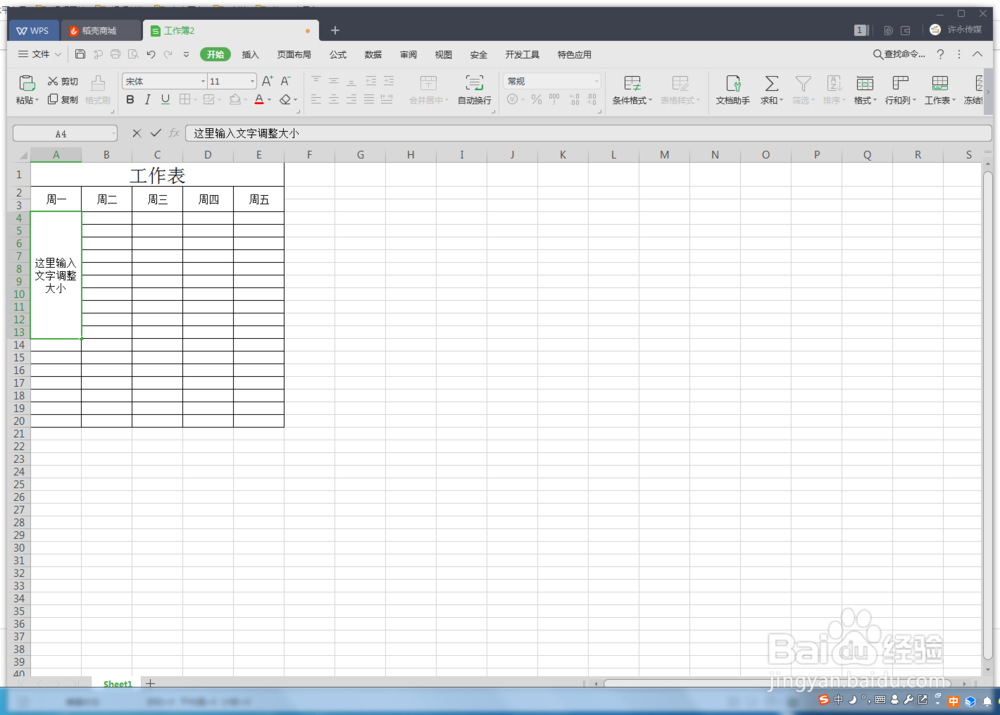Switch to the 页面布局 page layout tab

294,55
